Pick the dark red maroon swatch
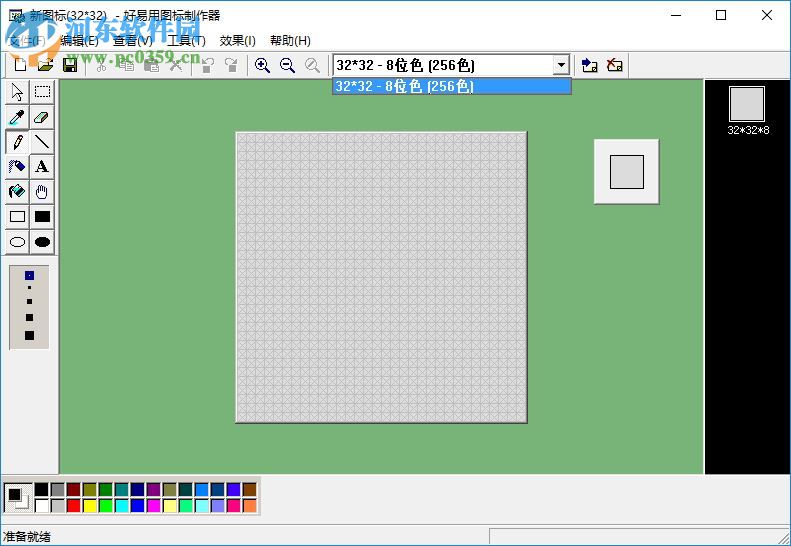This screenshot has width=791, height=546. click(x=74, y=489)
